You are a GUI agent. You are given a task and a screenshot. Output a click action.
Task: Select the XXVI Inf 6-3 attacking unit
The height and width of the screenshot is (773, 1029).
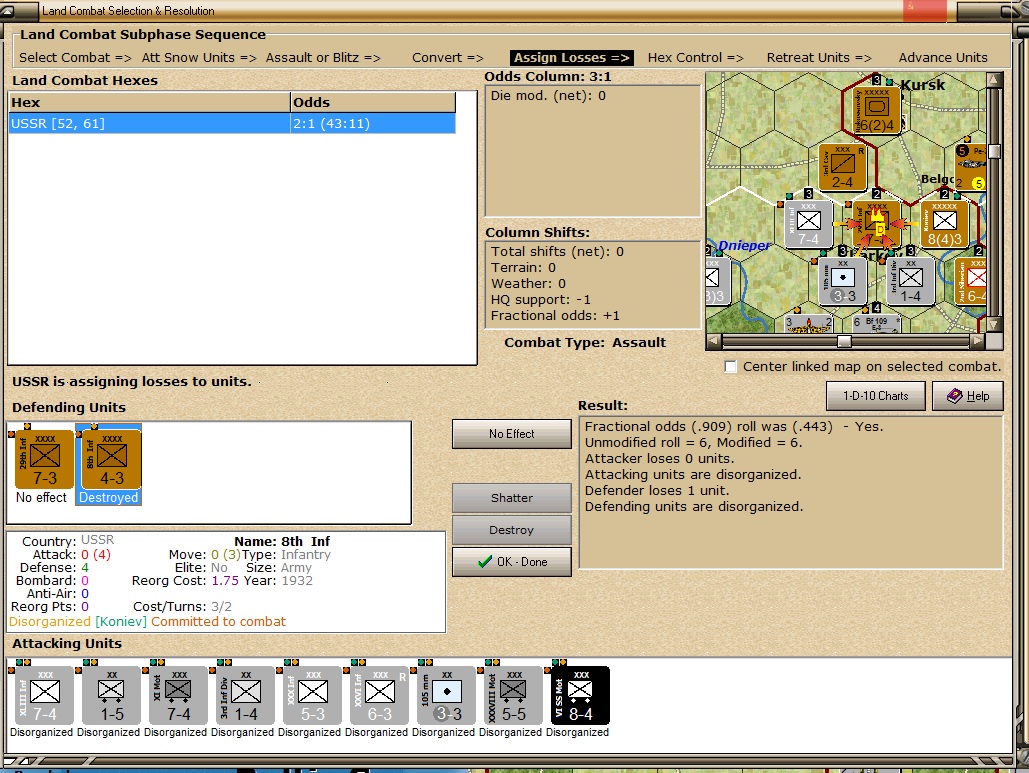379,696
